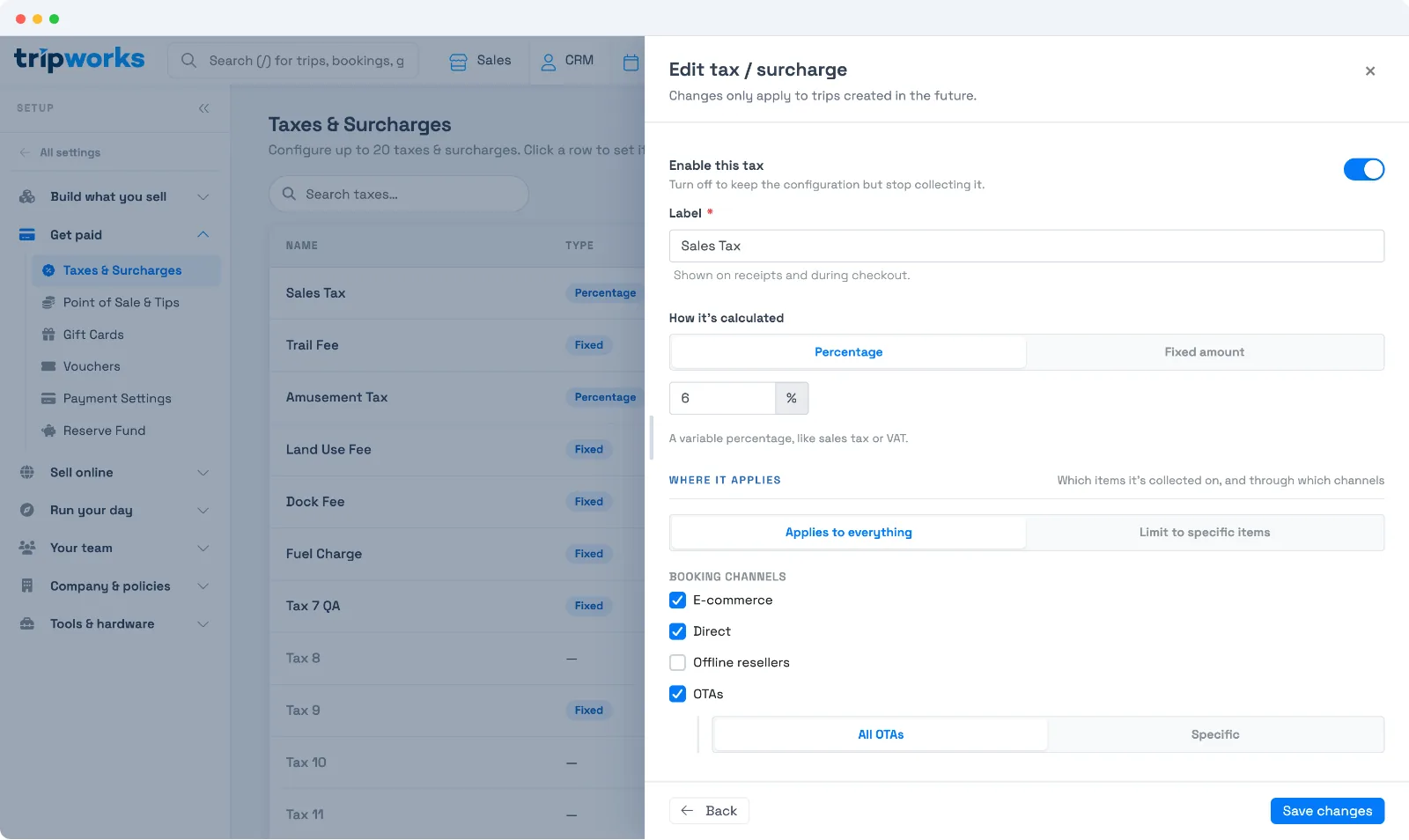Select the All OTAs option

[x=881, y=734]
